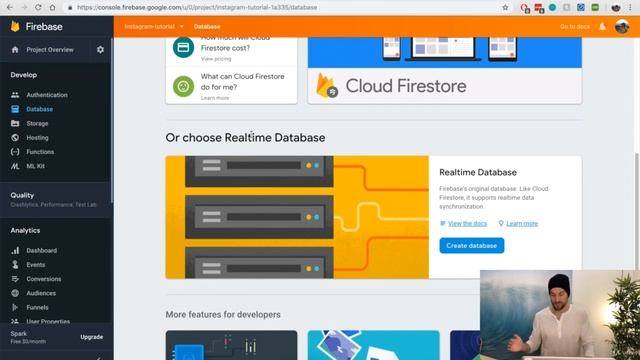Click View pricing link
Screen dimensions: 640x360
pyautogui.click(x=216, y=59)
